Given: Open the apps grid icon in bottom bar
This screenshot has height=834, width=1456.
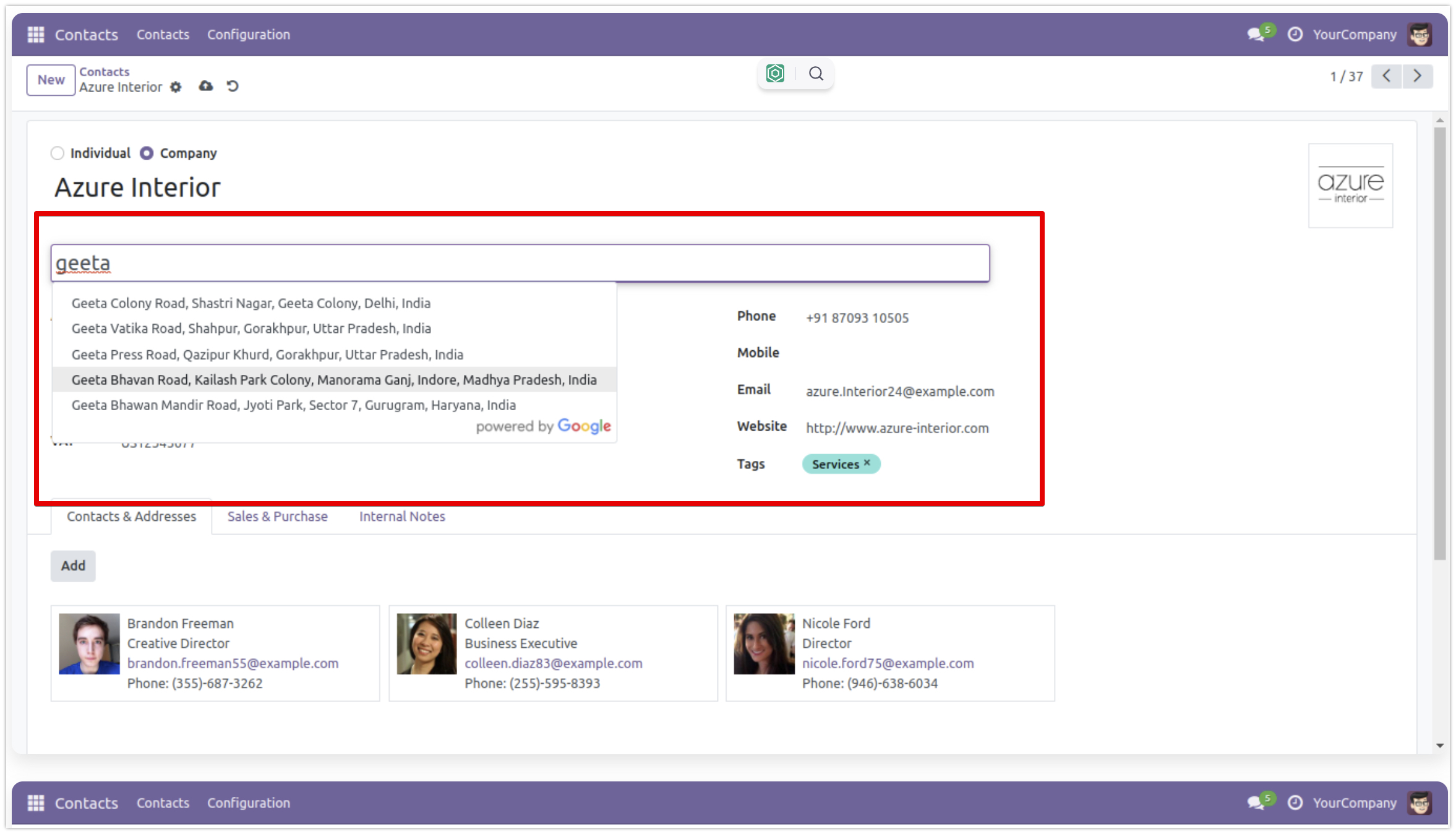Looking at the screenshot, I should pos(36,803).
